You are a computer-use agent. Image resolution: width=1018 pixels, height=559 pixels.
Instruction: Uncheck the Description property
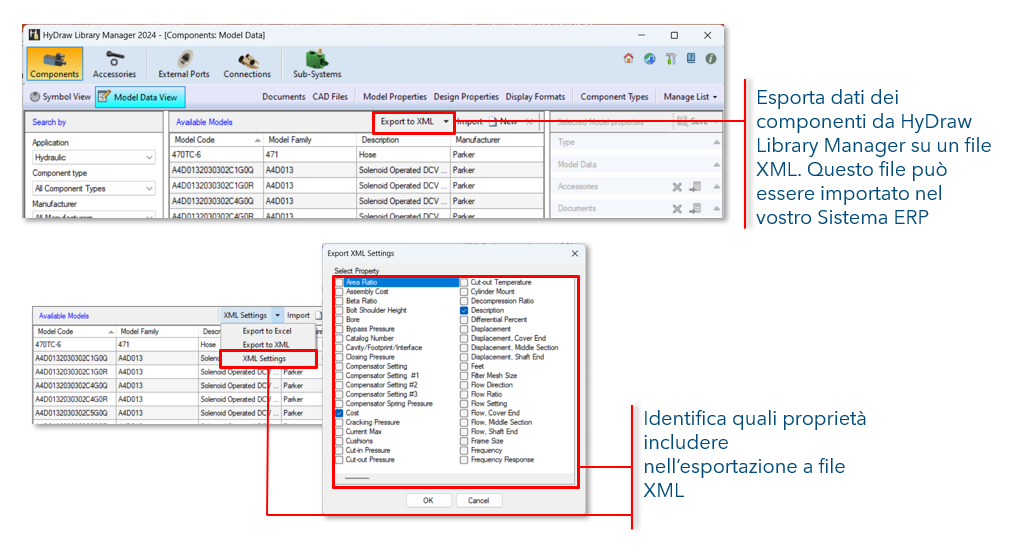pyautogui.click(x=464, y=311)
